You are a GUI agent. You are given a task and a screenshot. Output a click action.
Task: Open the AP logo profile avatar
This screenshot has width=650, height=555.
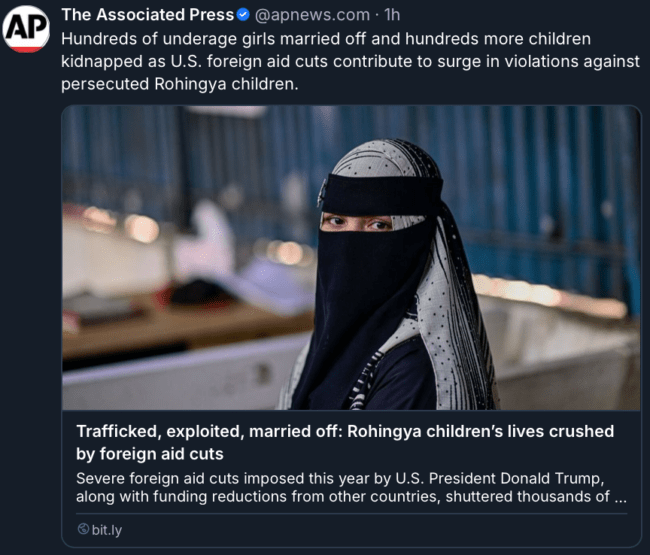[x=26, y=29]
